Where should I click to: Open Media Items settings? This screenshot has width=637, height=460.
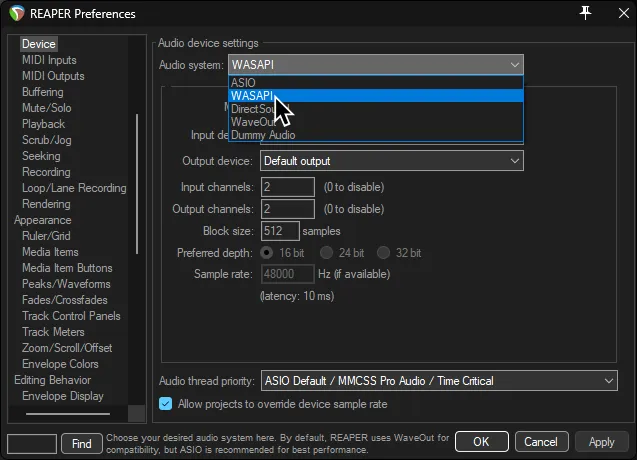[x=50, y=252]
